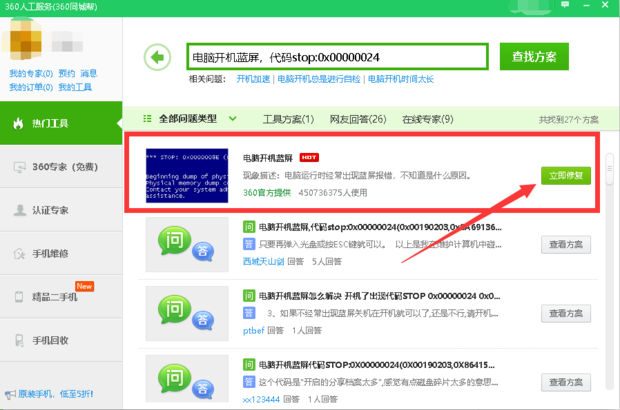Click the 查找方案 search button

[534, 57]
